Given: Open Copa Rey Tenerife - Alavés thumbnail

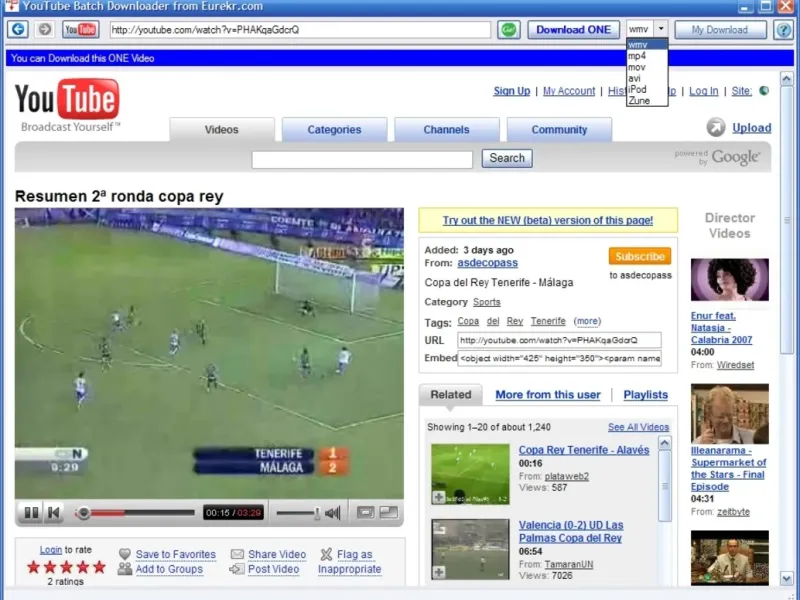Looking at the screenshot, I should (470, 474).
